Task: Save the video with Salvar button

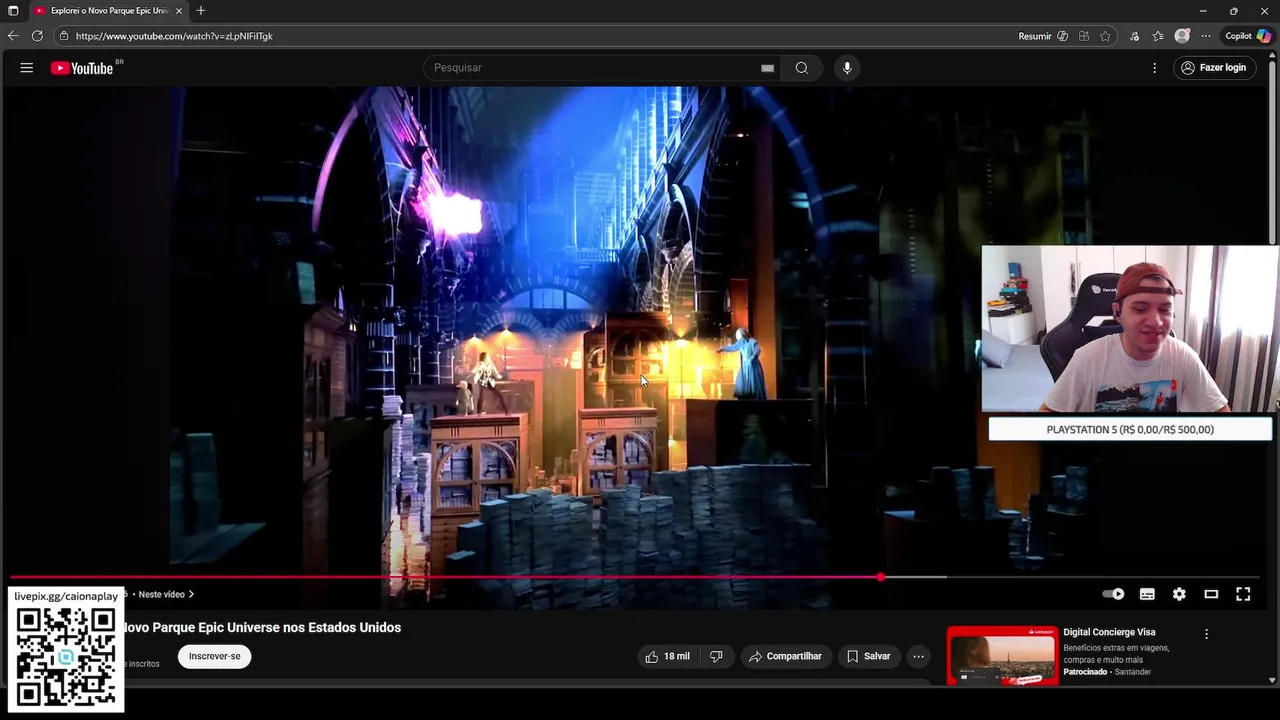Action: coord(868,656)
